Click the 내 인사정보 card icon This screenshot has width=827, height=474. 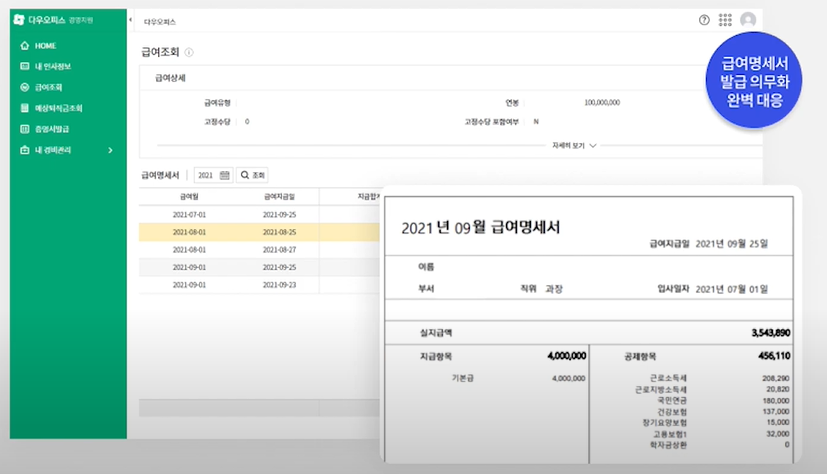(x=24, y=66)
